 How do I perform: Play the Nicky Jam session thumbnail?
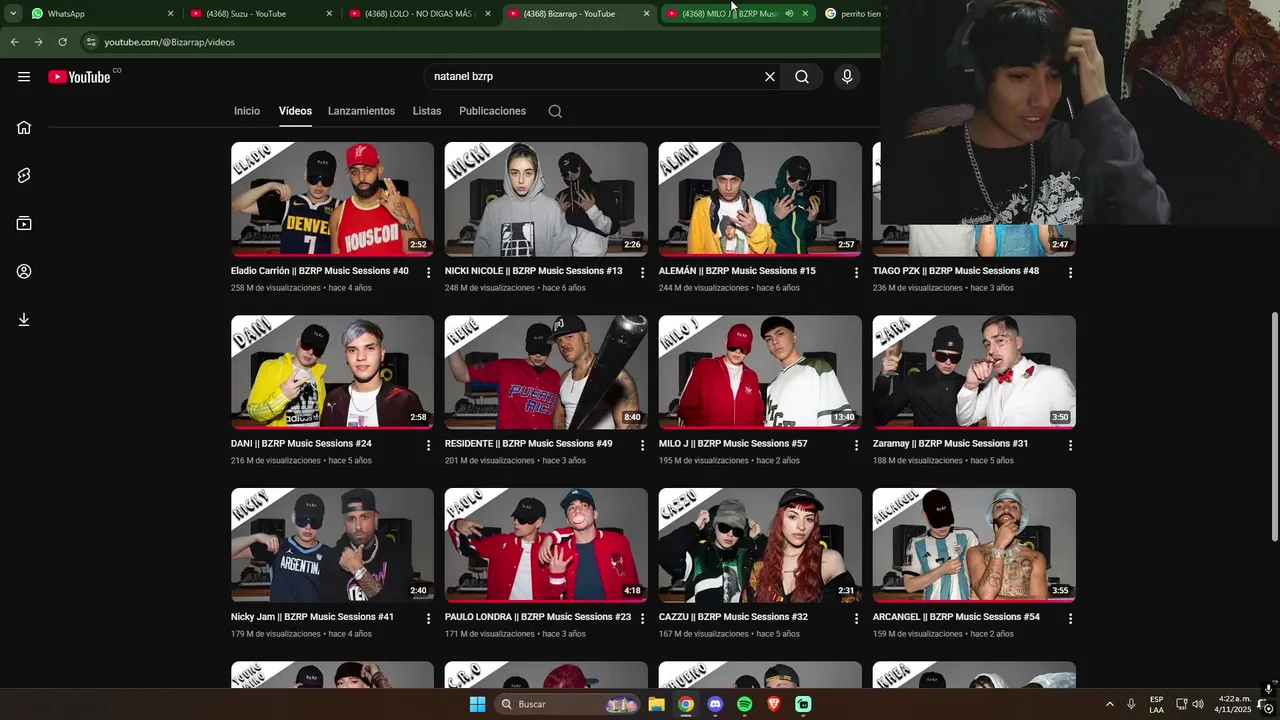point(332,545)
